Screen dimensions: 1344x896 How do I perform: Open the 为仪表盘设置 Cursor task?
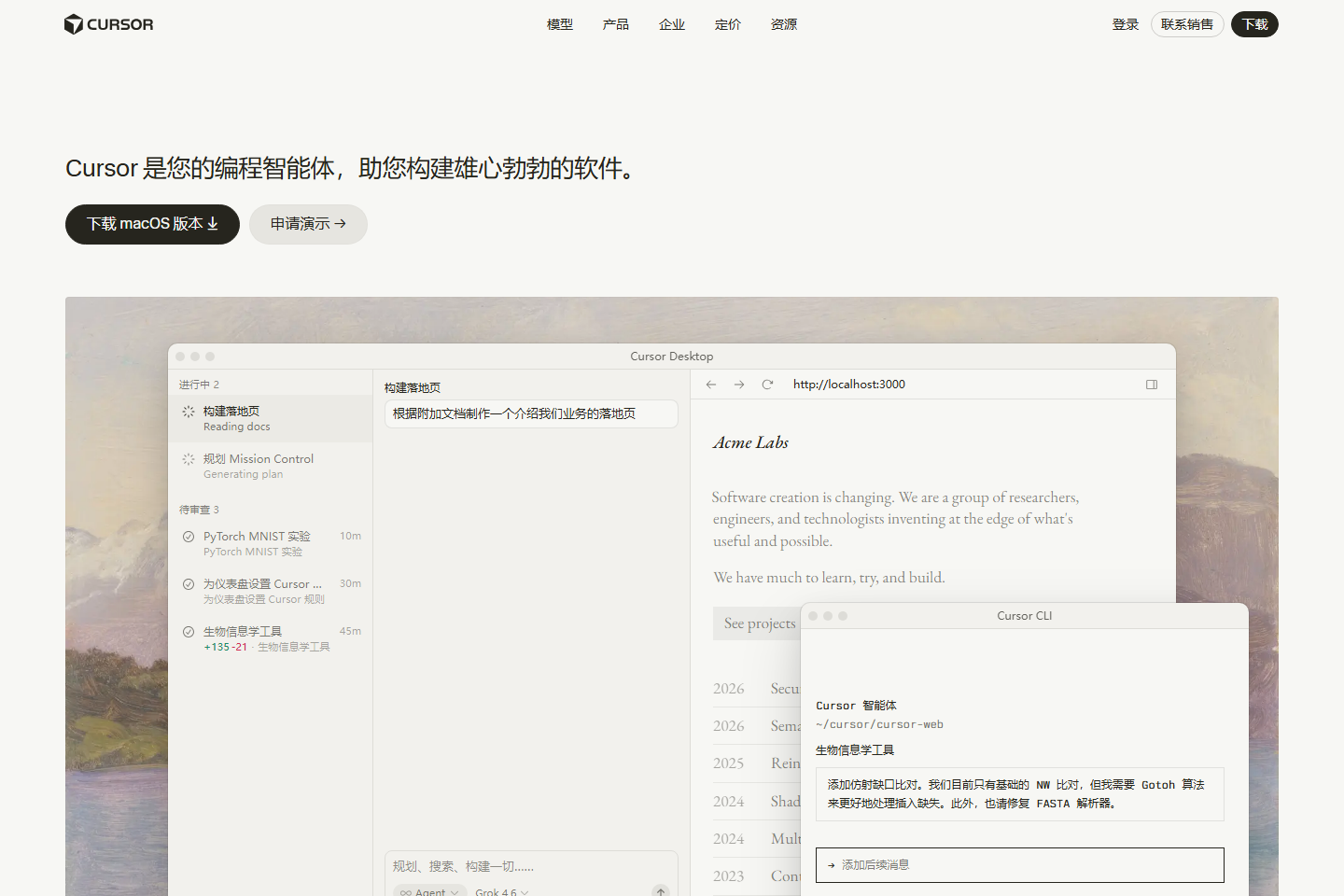pos(271,591)
